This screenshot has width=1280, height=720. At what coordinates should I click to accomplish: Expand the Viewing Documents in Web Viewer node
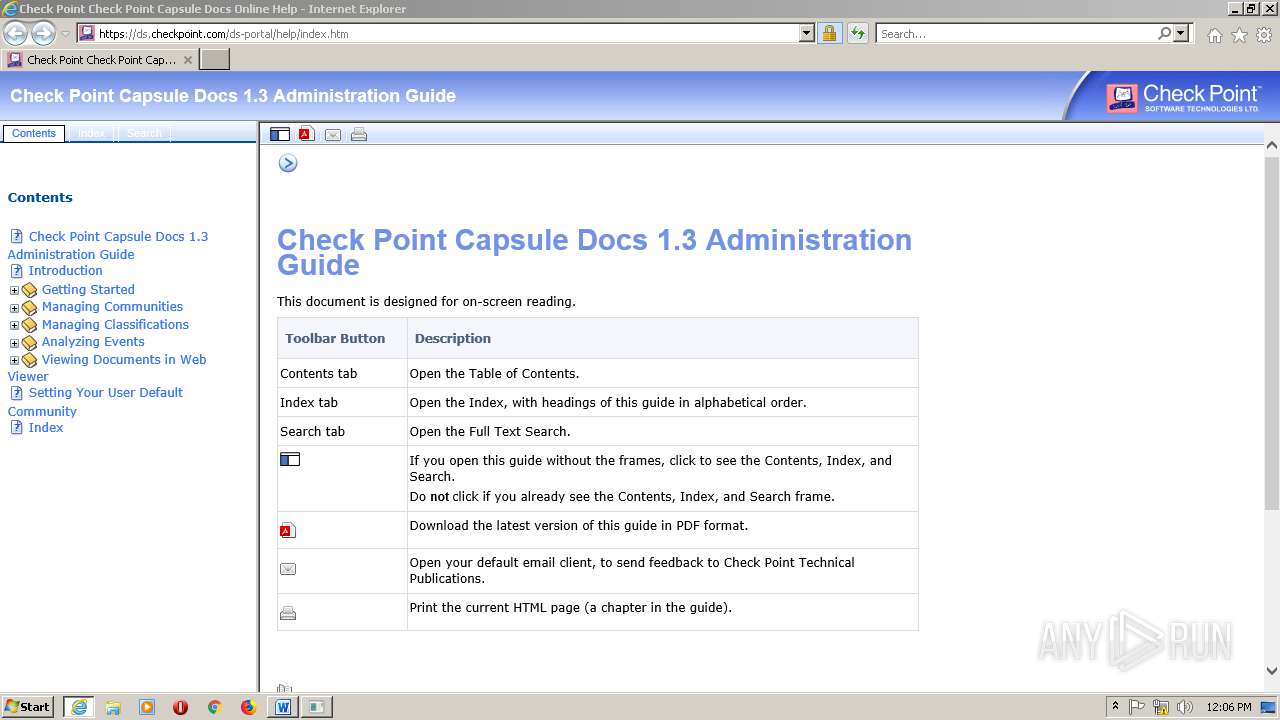point(14,361)
